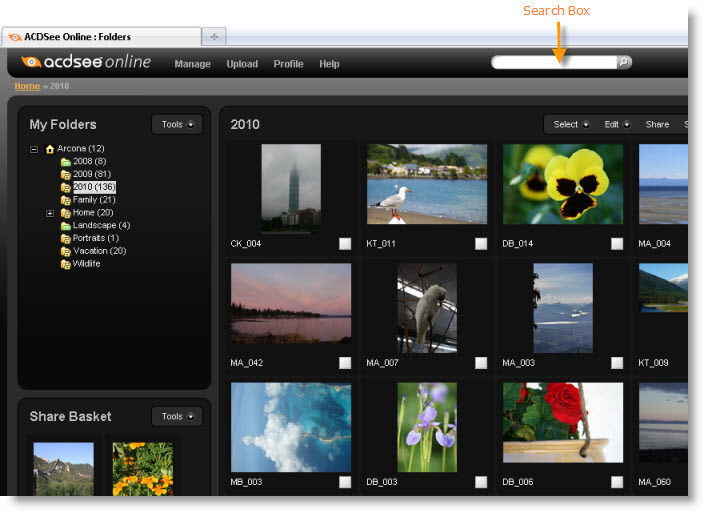Click the orange flowers photo in Share Basket
Viewport: 704px width, 512px height.
point(142,469)
